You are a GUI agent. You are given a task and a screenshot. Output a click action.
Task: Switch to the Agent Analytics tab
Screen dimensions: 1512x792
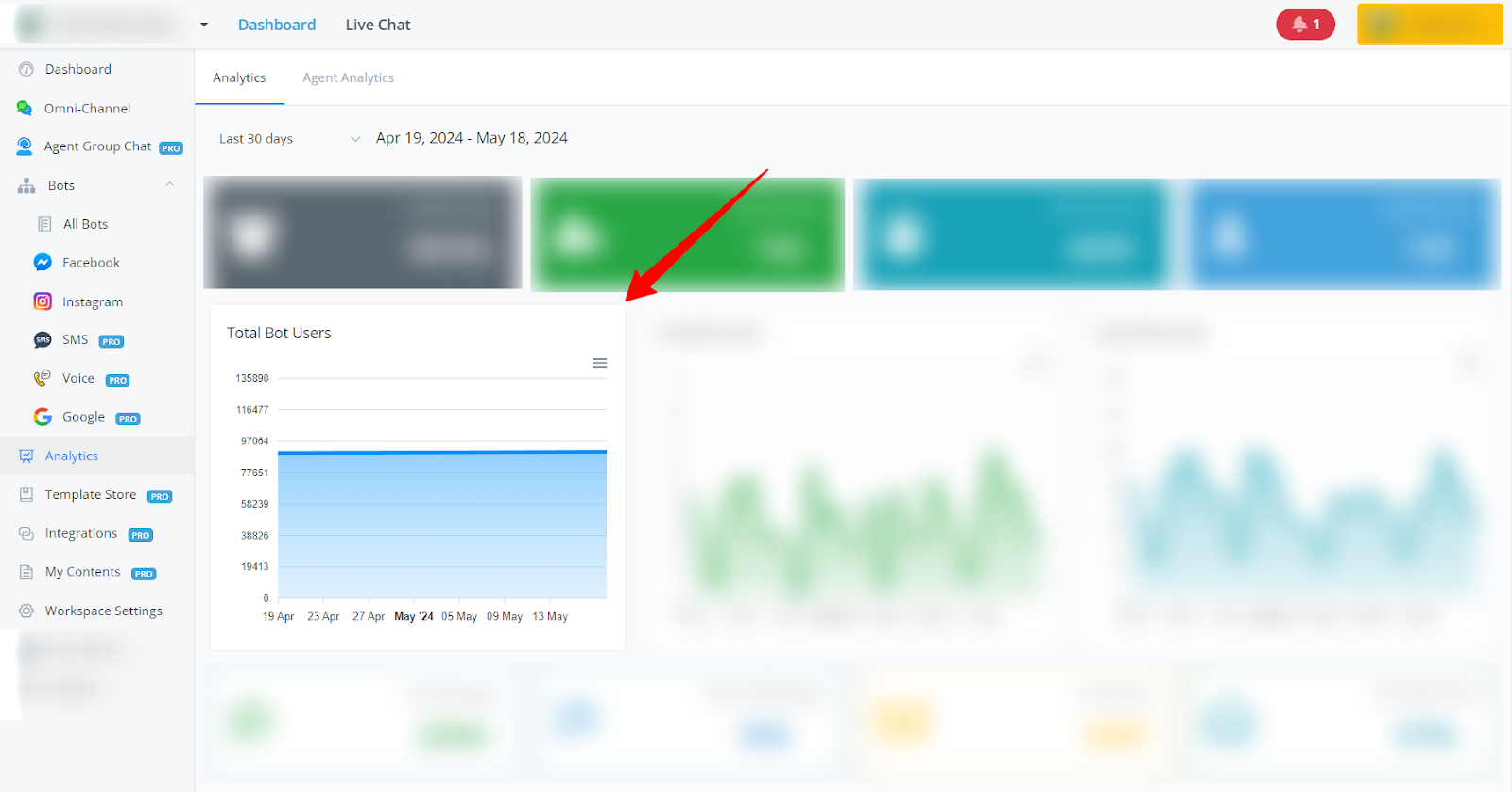coord(348,77)
